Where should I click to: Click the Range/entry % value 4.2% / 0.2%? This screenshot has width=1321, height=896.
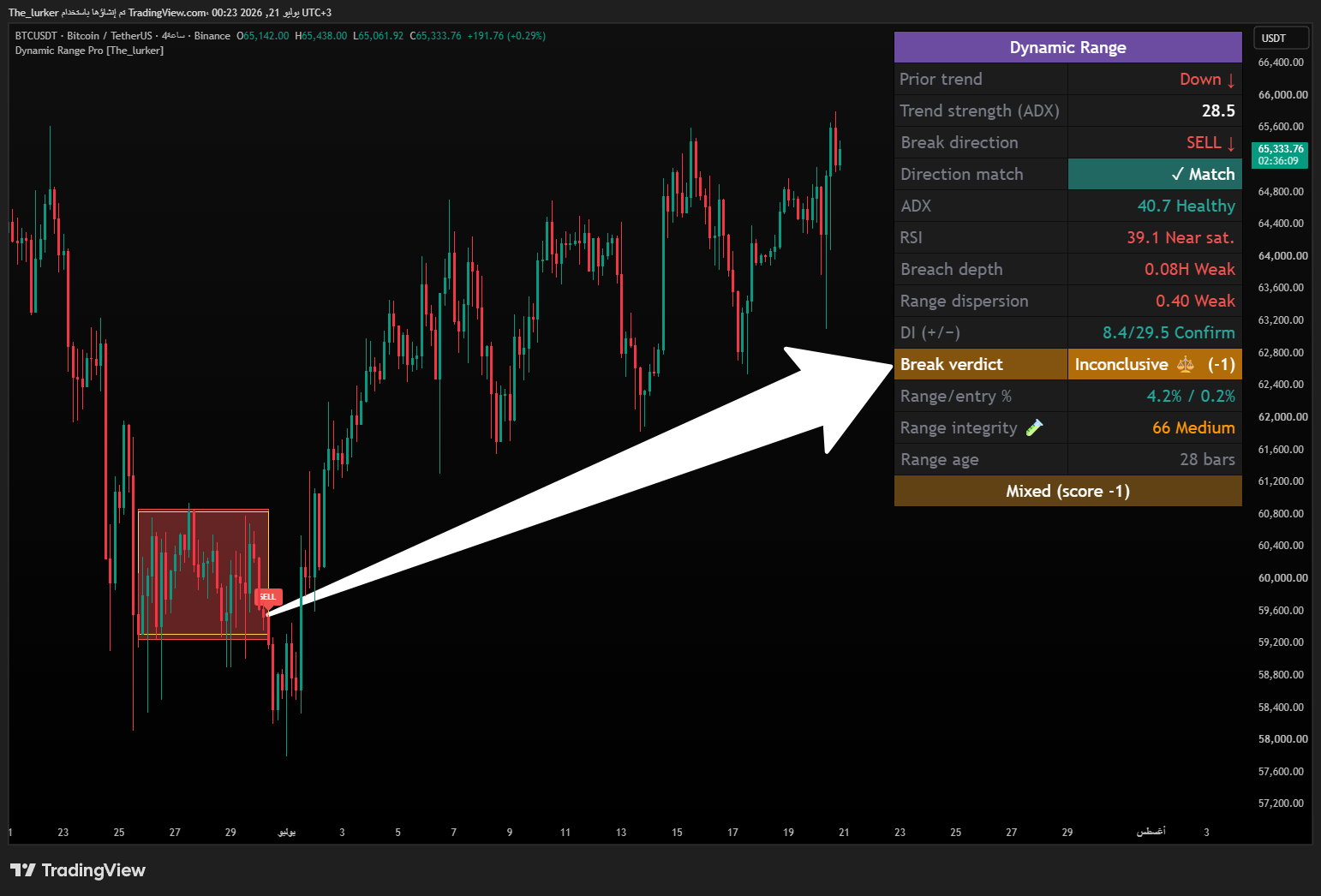pyautogui.click(x=1191, y=396)
